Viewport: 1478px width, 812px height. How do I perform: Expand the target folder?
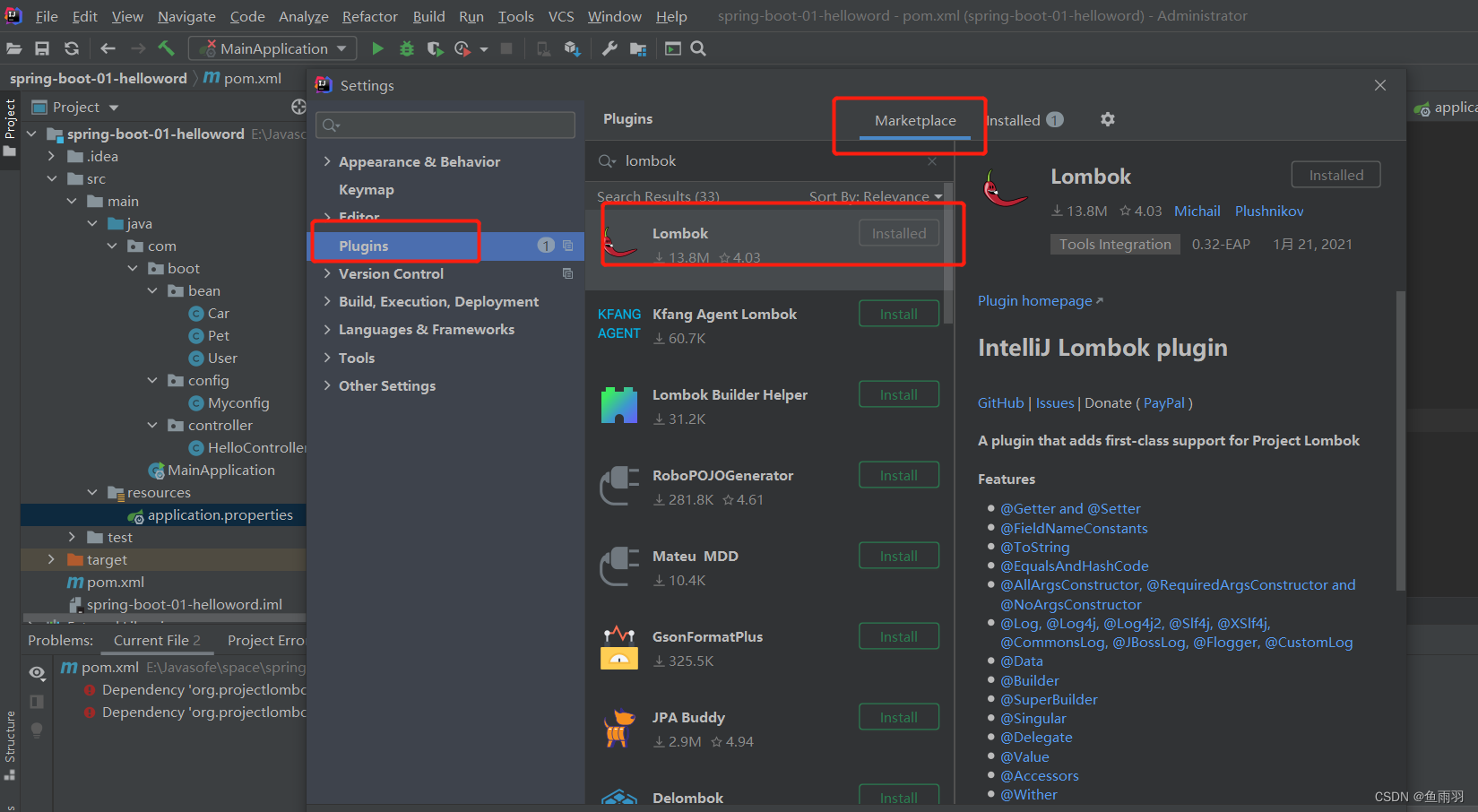52,559
